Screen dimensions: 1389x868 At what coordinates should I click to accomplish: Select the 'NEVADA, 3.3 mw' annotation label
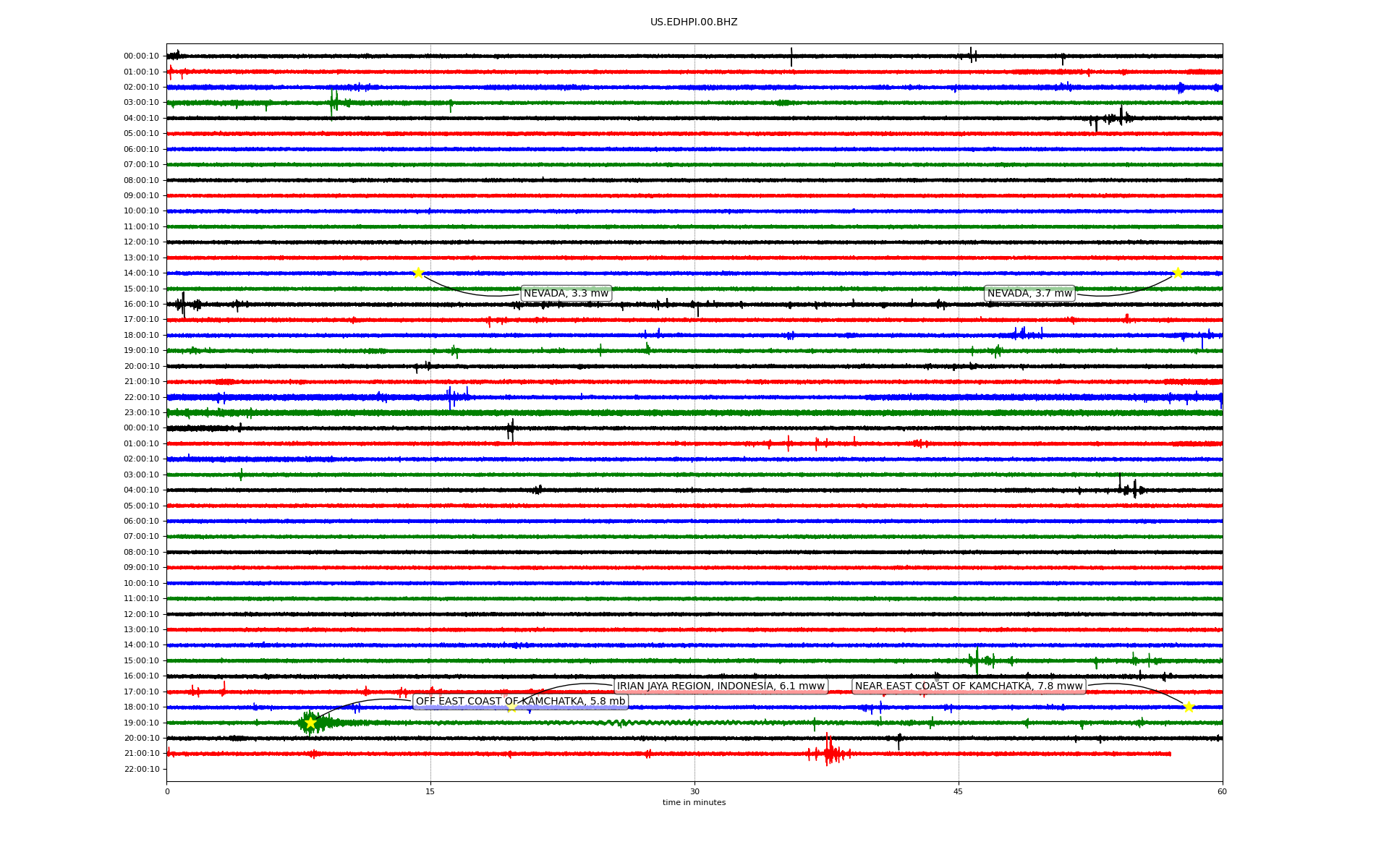(566, 293)
